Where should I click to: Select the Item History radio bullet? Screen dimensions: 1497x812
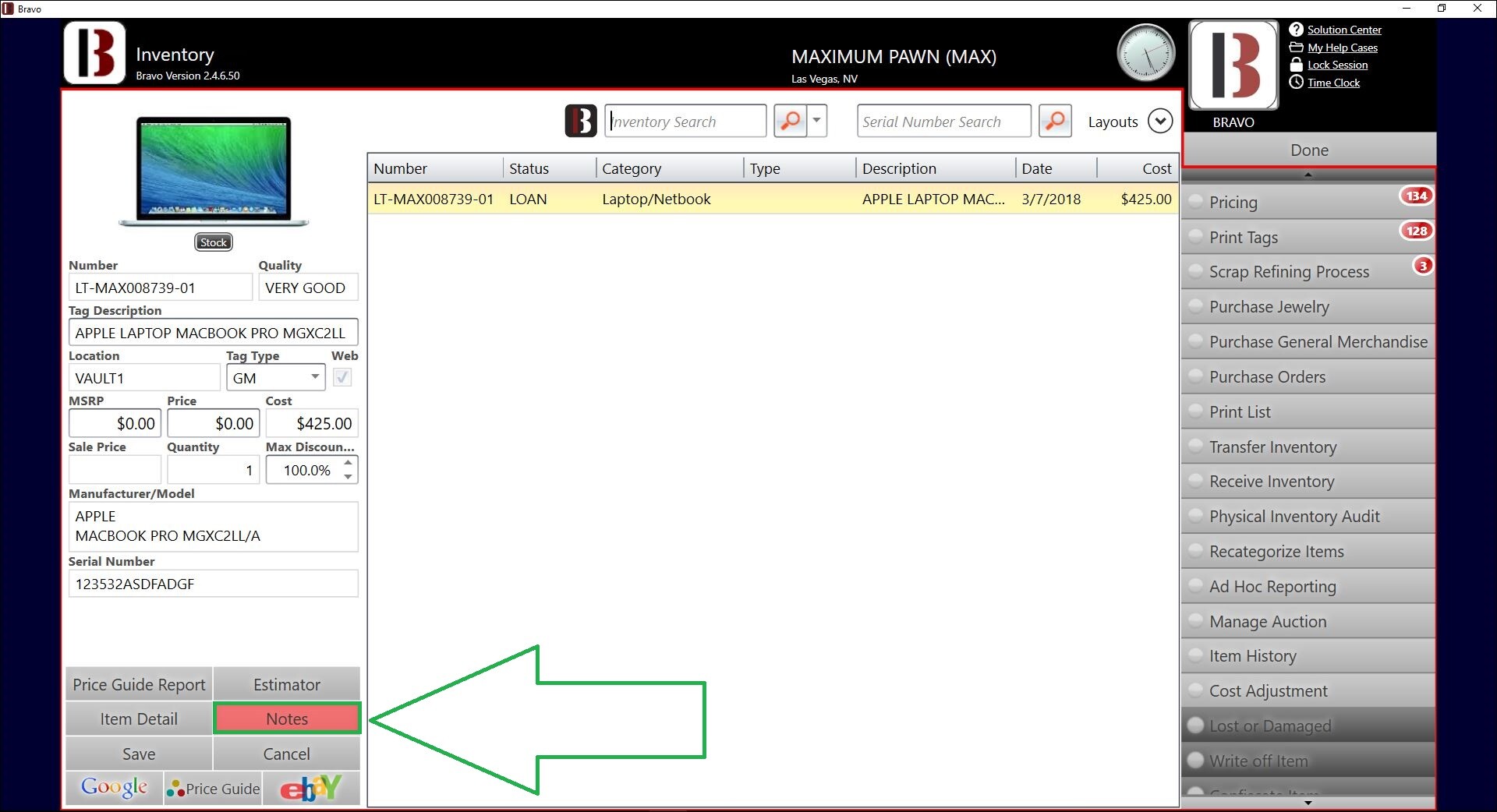[x=1195, y=656]
